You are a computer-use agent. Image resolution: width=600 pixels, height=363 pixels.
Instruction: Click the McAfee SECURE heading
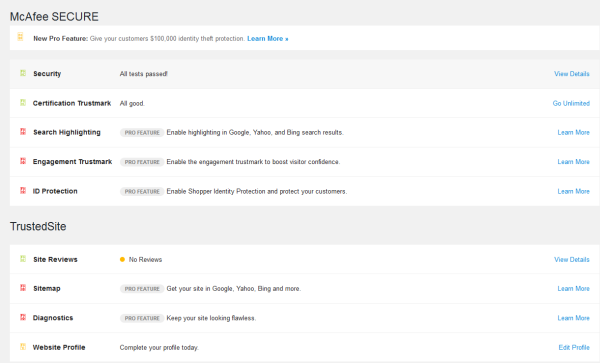[54, 16]
